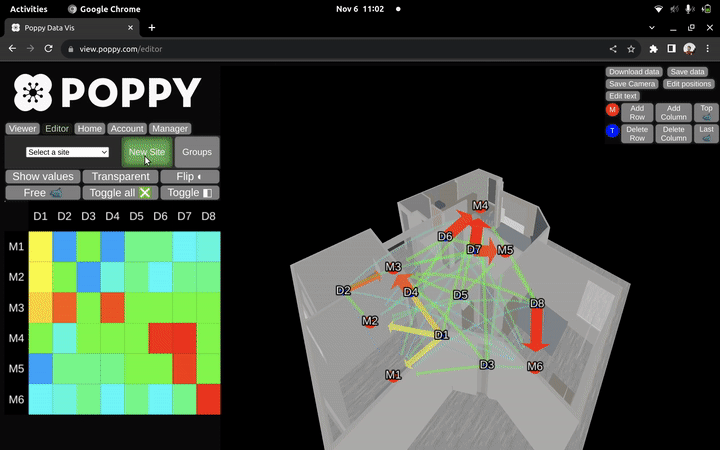Select blue M5-D1 matrix cell
The height and width of the screenshot is (450, 720).
40,369
